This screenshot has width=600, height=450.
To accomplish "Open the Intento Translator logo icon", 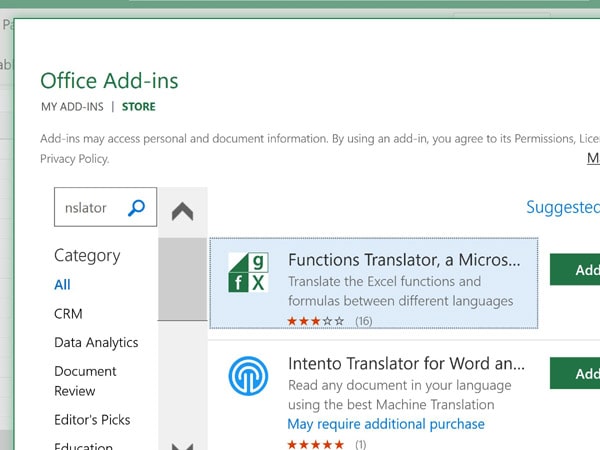I will [248, 376].
